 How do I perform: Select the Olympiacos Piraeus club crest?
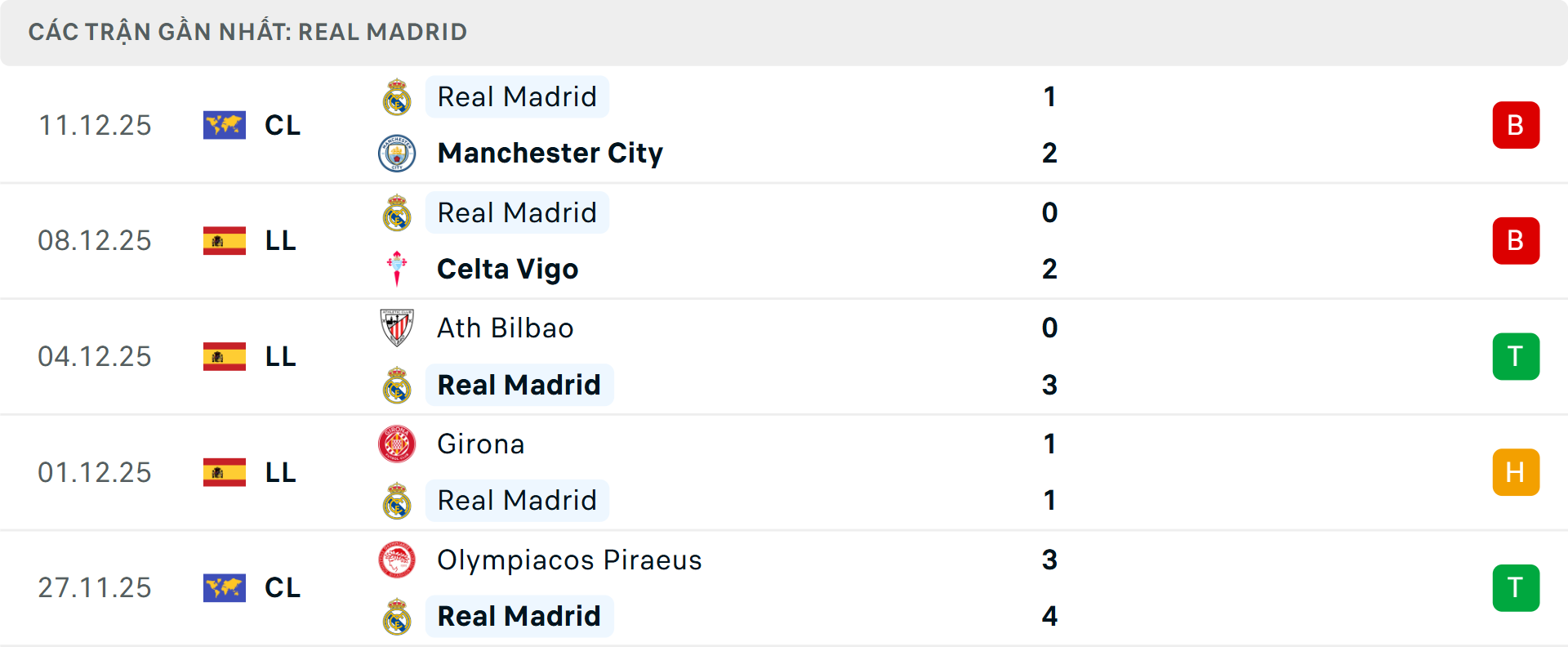click(x=398, y=560)
